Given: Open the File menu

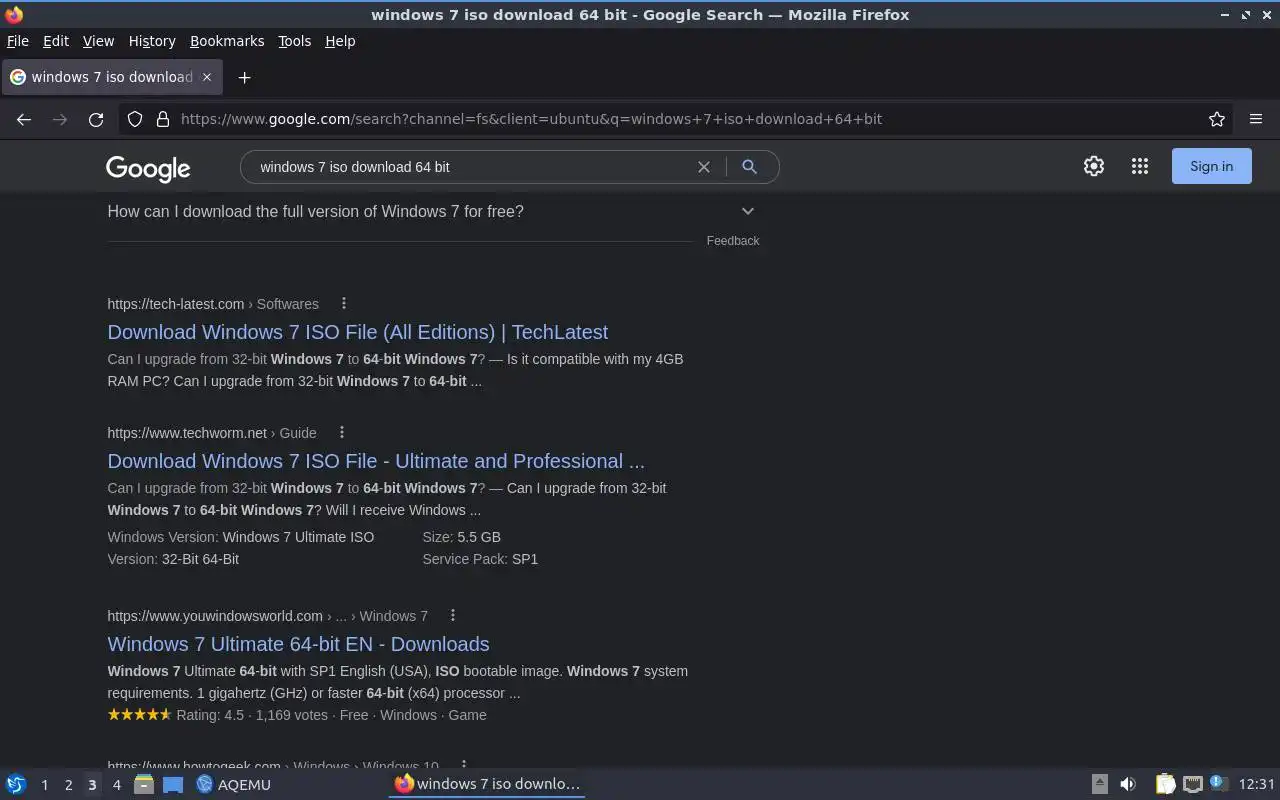Looking at the screenshot, I should click(x=18, y=41).
